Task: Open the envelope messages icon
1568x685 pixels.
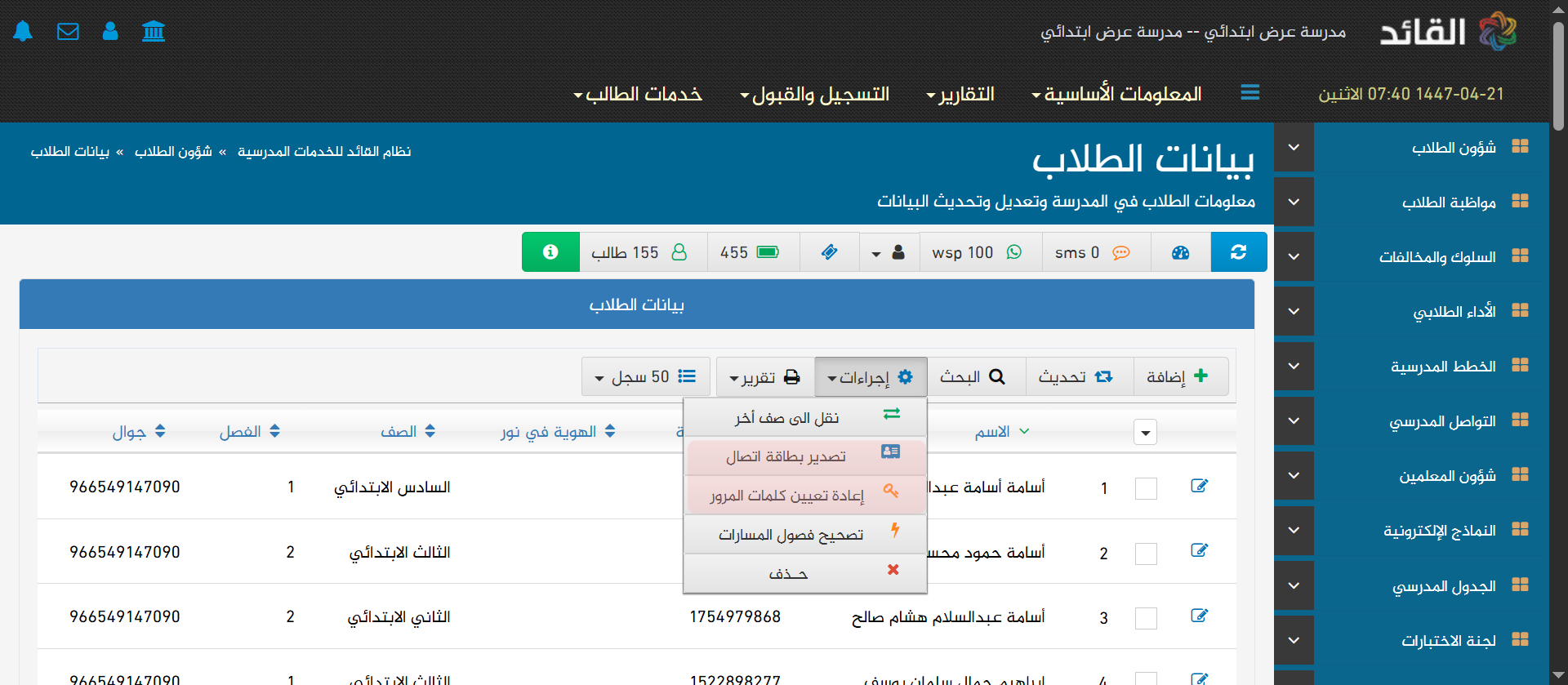Action: tap(68, 32)
